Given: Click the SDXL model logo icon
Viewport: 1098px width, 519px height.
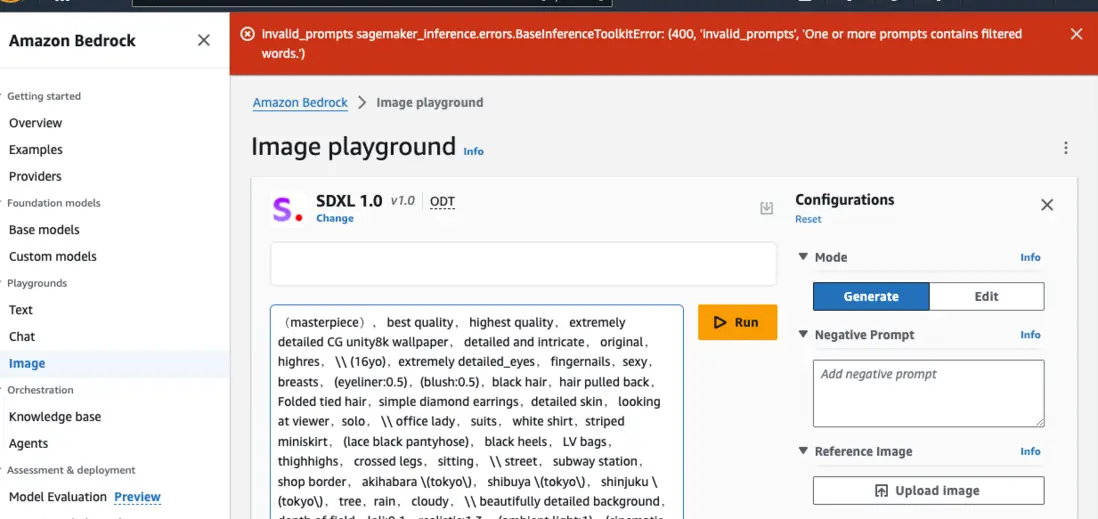Looking at the screenshot, I should pos(288,209).
